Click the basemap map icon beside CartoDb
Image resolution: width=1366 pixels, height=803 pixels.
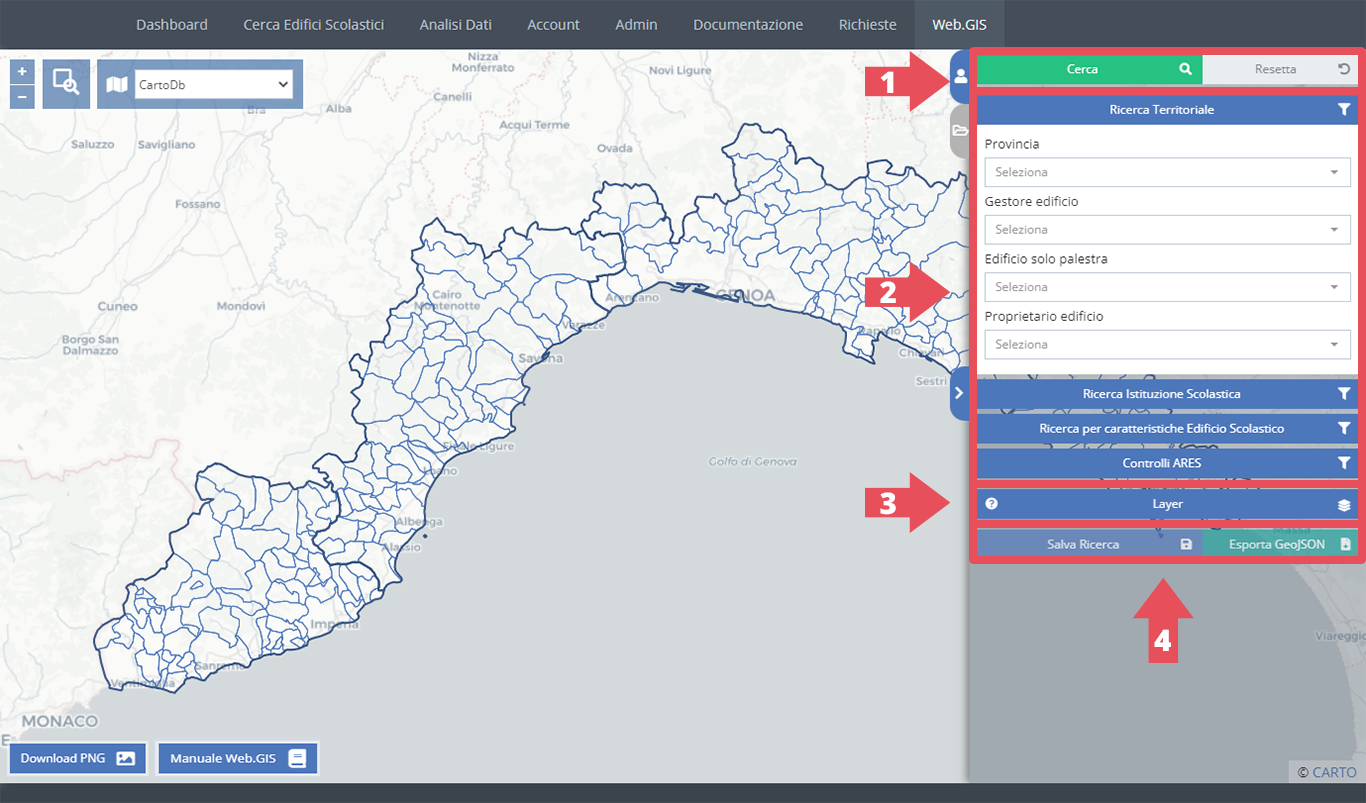[117, 85]
